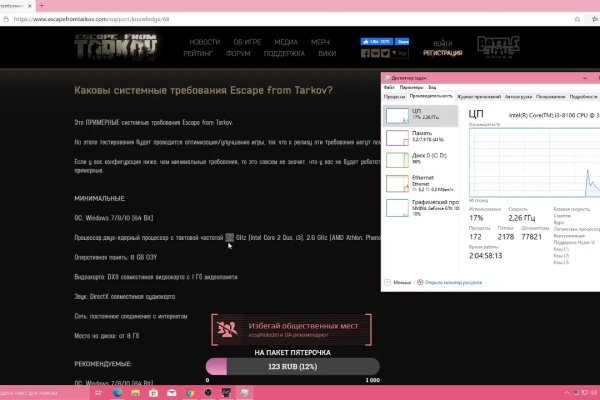Close the current browser tab

[x=30, y=6]
